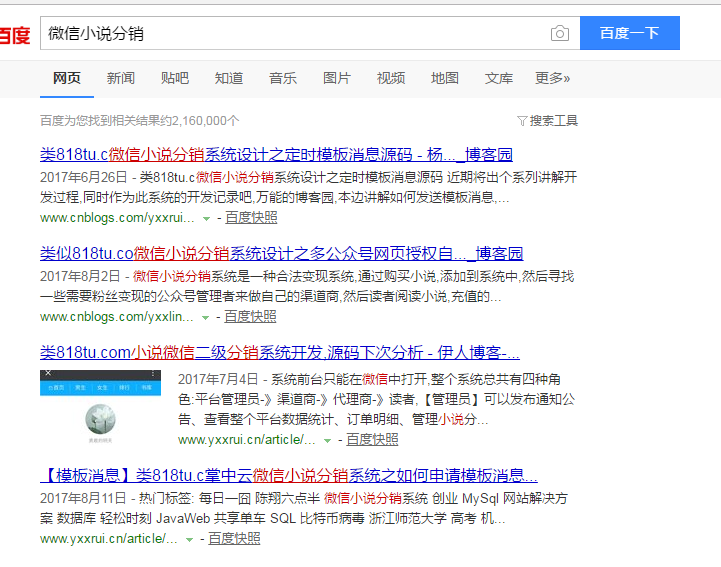
Task: Switch to the 文库 tab
Action: tap(499, 78)
